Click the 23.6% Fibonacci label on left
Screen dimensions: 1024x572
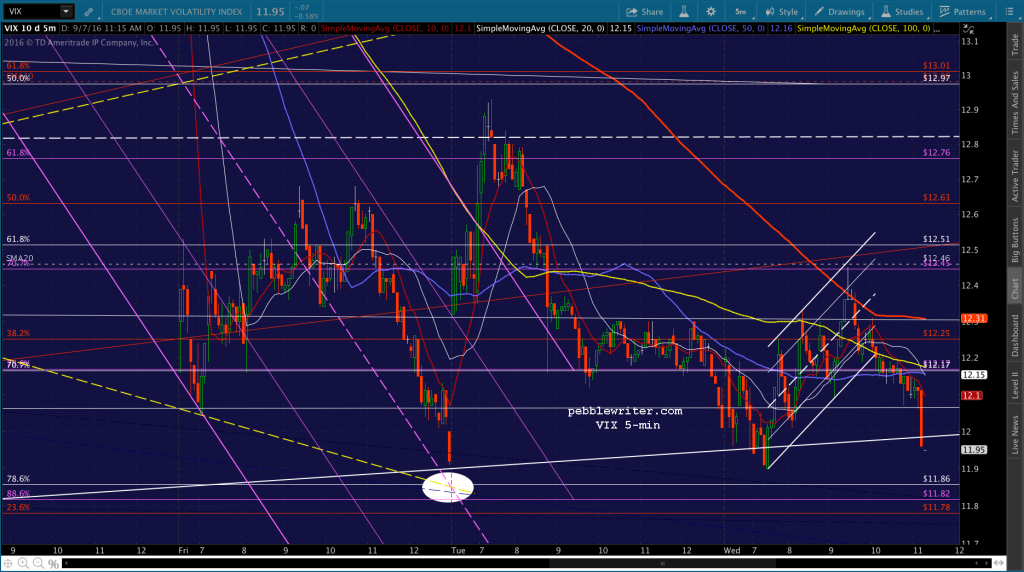tap(18, 507)
